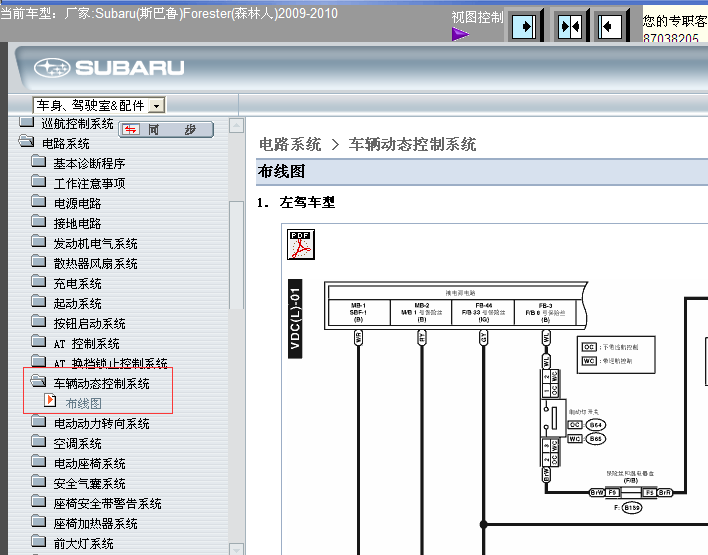Click the center-split view control icon
This screenshot has width=708, height=555.
[x=570, y=27]
